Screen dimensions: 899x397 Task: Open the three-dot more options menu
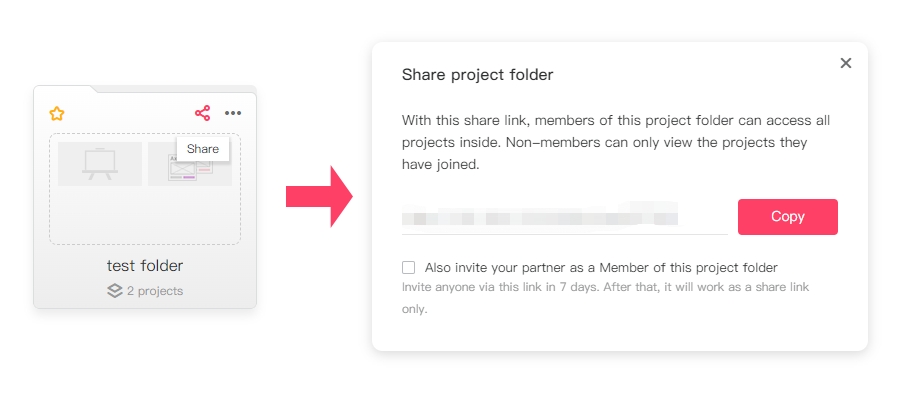(233, 113)
